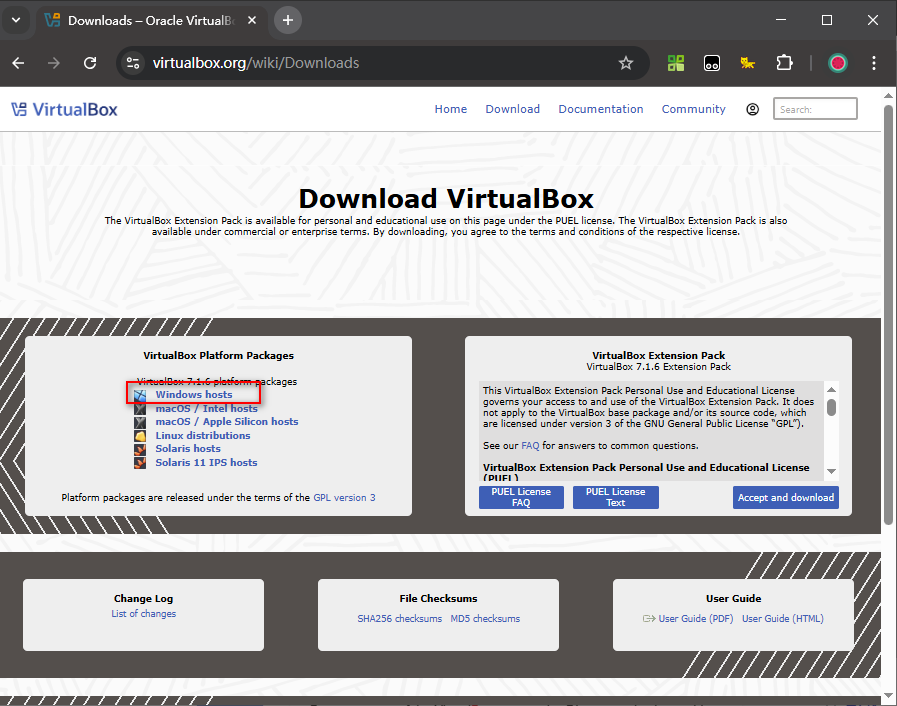Image resolution: width=897 pixels, height=706 pixels.
Task: Click the Solaris 11 IPS hosts icon
Action: pyautogui.click(x=140, y=463)
